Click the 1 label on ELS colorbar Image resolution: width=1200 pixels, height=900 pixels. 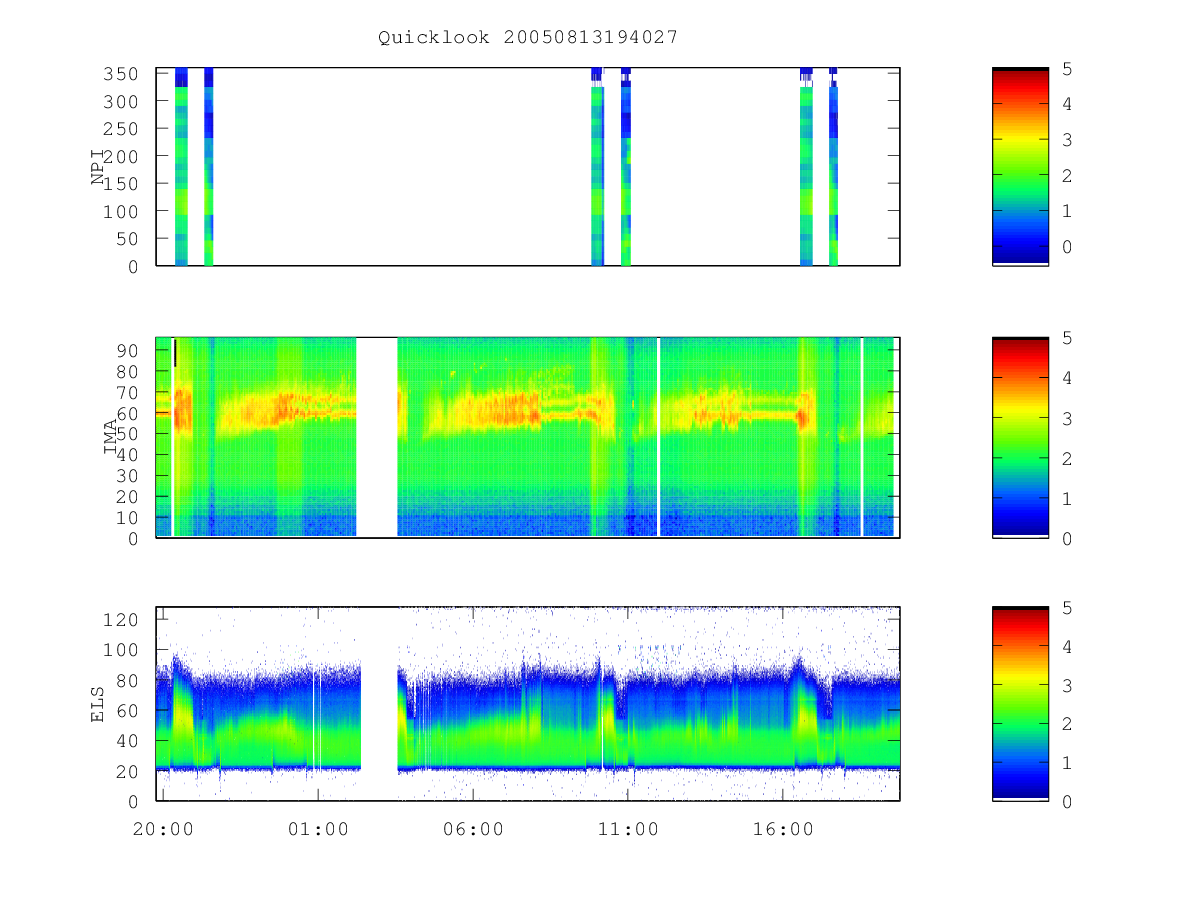click(1067, 763)
